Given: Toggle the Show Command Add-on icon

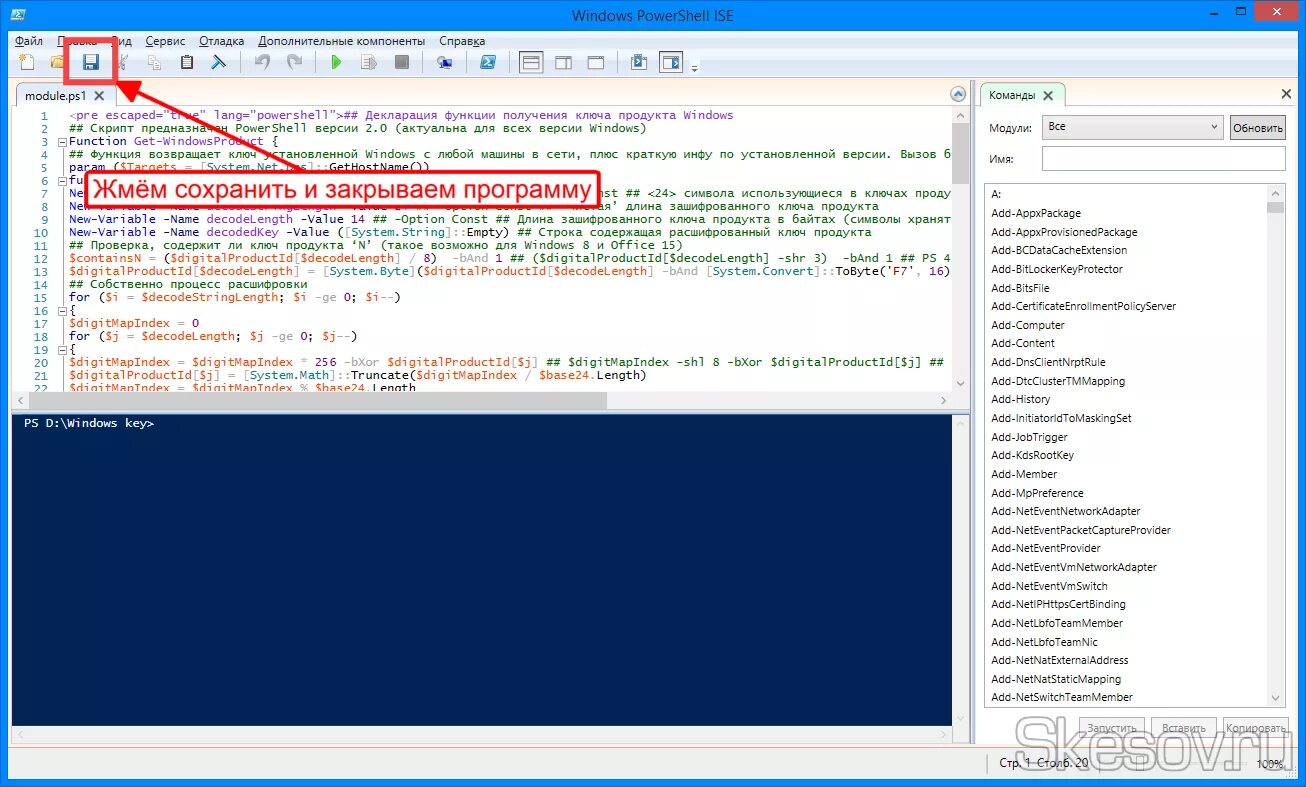Looking at the screenshot, I should pos(670,62).
